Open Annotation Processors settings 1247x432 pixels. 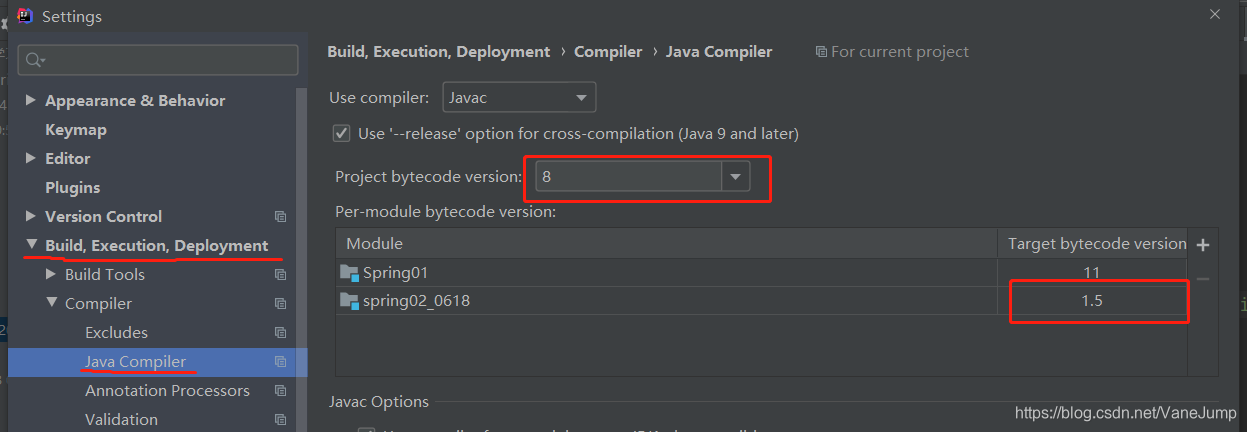click(x=167, y=391)
